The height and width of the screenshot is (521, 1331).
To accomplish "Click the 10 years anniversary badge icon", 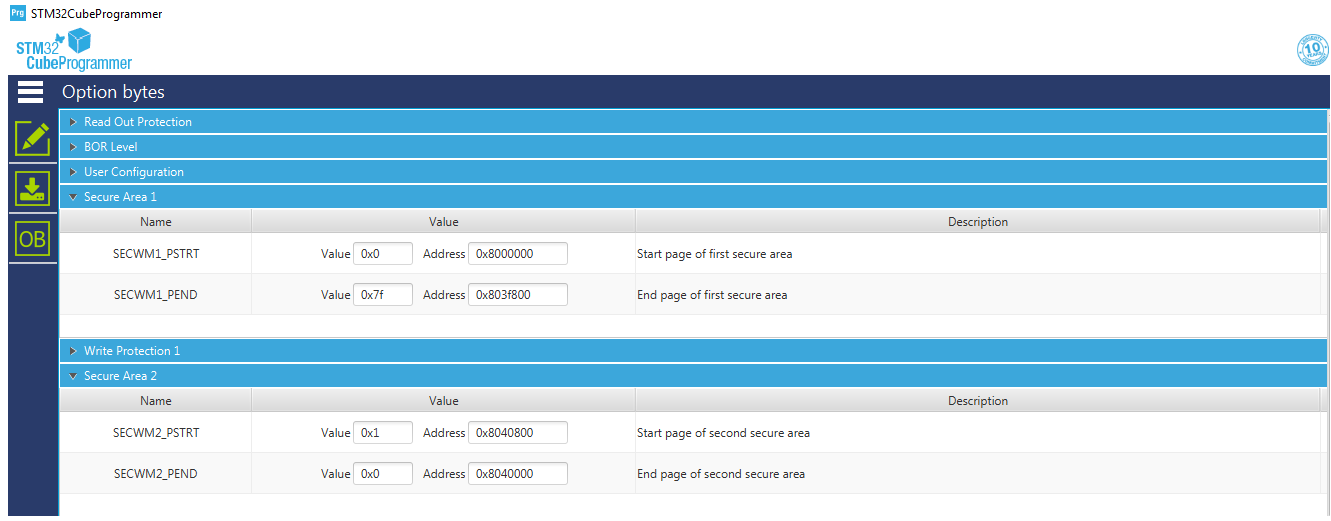I will point(1311,50).
